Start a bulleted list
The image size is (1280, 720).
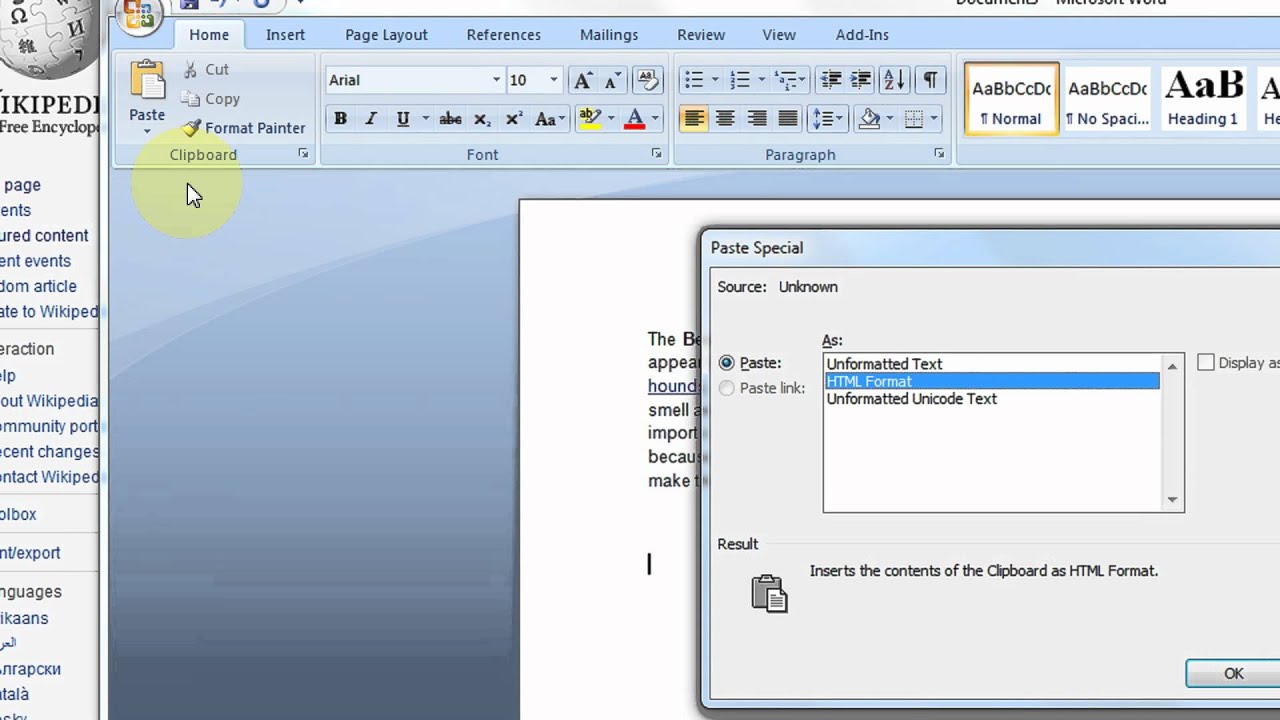(693, 80)
